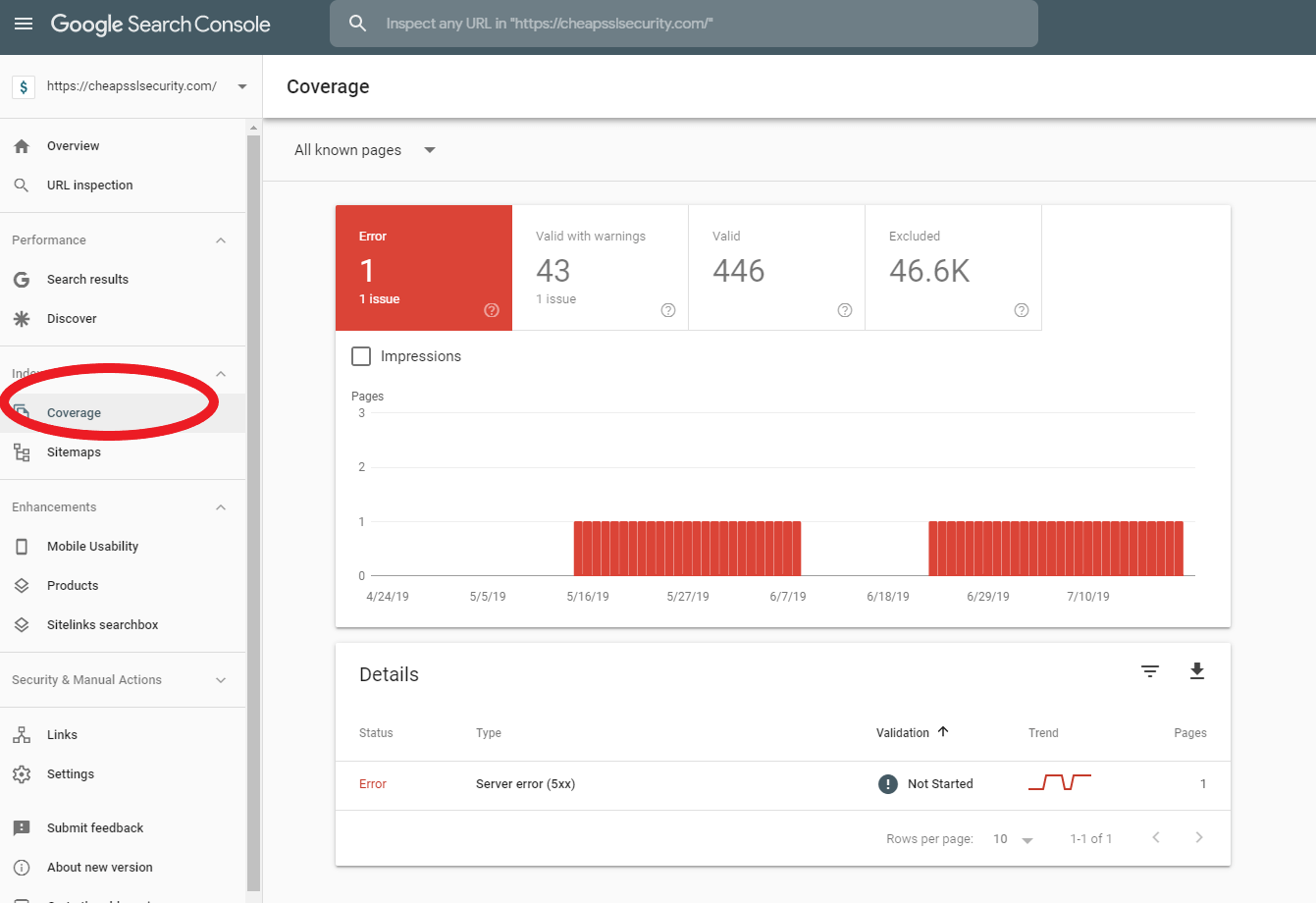Open Mobile Usability in the sidebar
Image resolution: width=1316 pixels, height=903 pixels.
(x=123, y=547)
